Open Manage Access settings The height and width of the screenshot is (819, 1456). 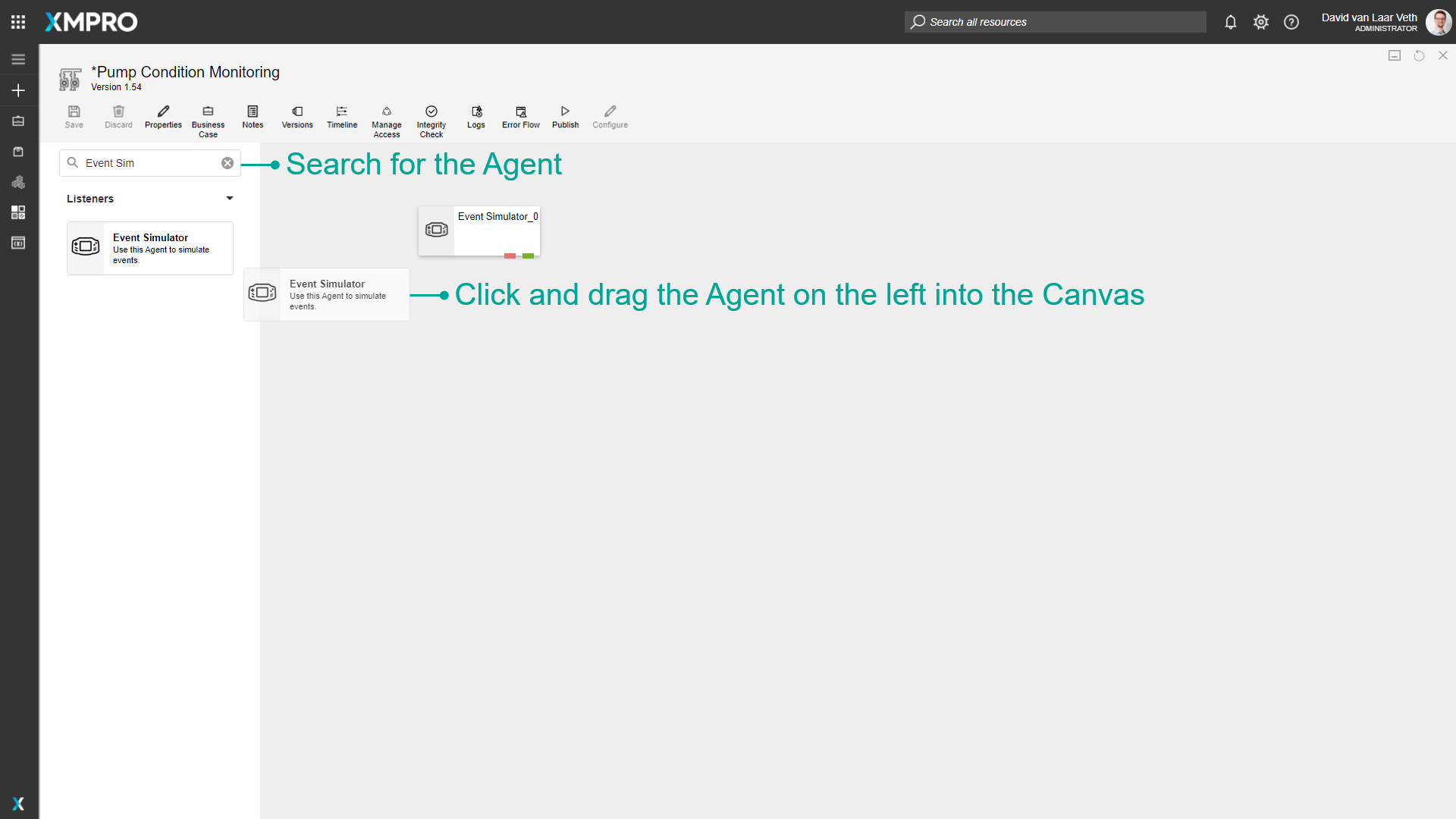click(x=387, y=121)
